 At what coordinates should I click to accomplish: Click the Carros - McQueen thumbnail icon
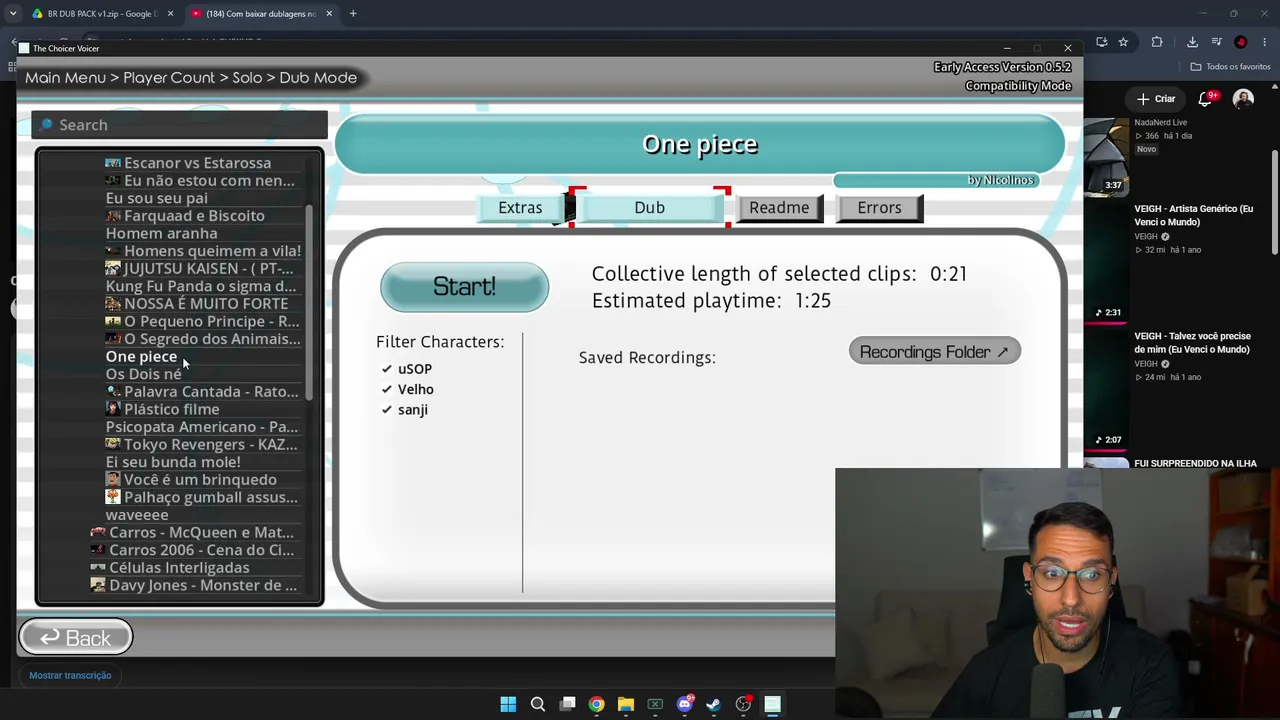click(x=97, y=532)
